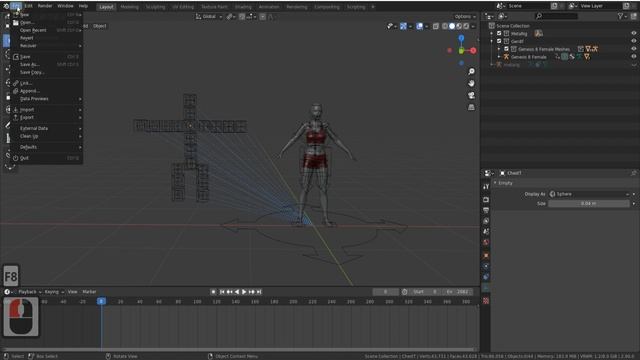
Task: Toggle viewport gizmo display icon
Action: (x=403, y=26)
